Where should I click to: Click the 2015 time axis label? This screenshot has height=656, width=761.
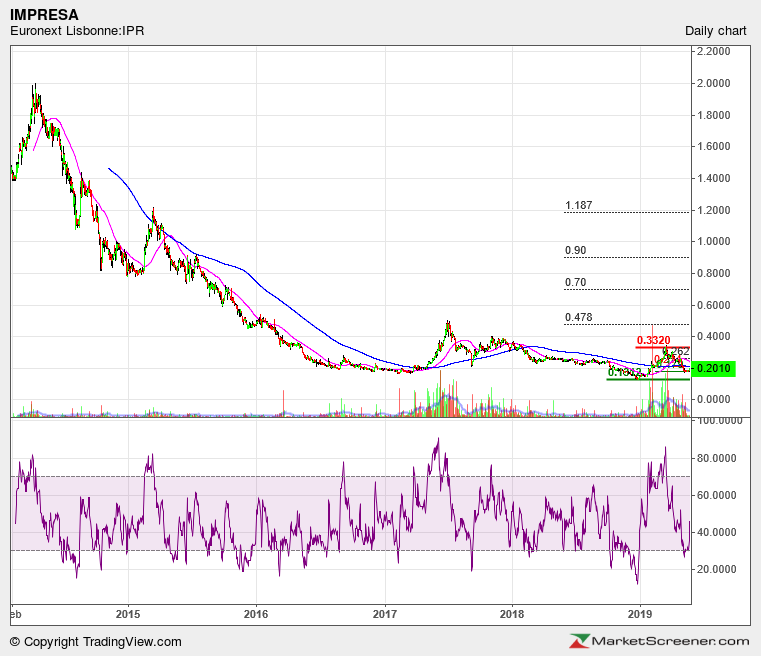[128, 614]
